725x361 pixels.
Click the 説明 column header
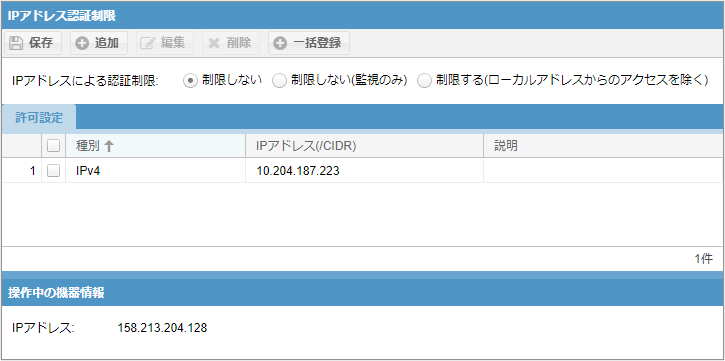tap(603, 146)
